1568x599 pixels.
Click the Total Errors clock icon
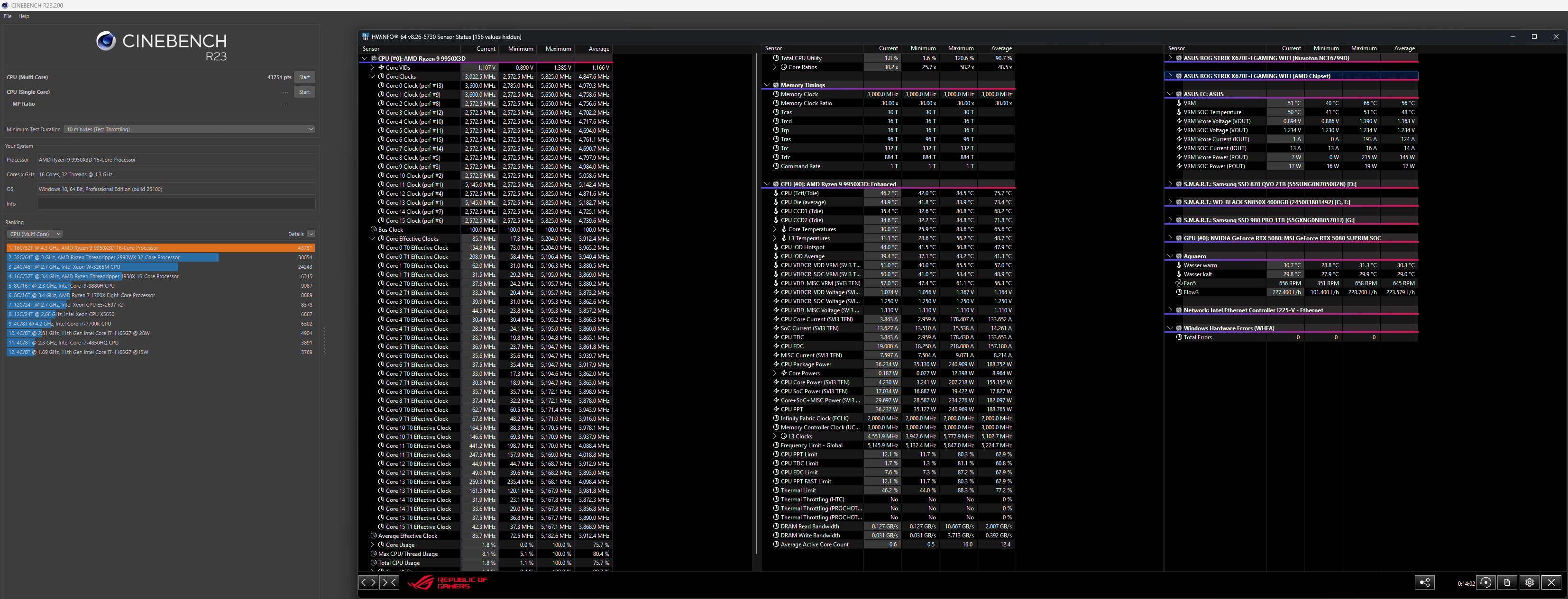1179,337
